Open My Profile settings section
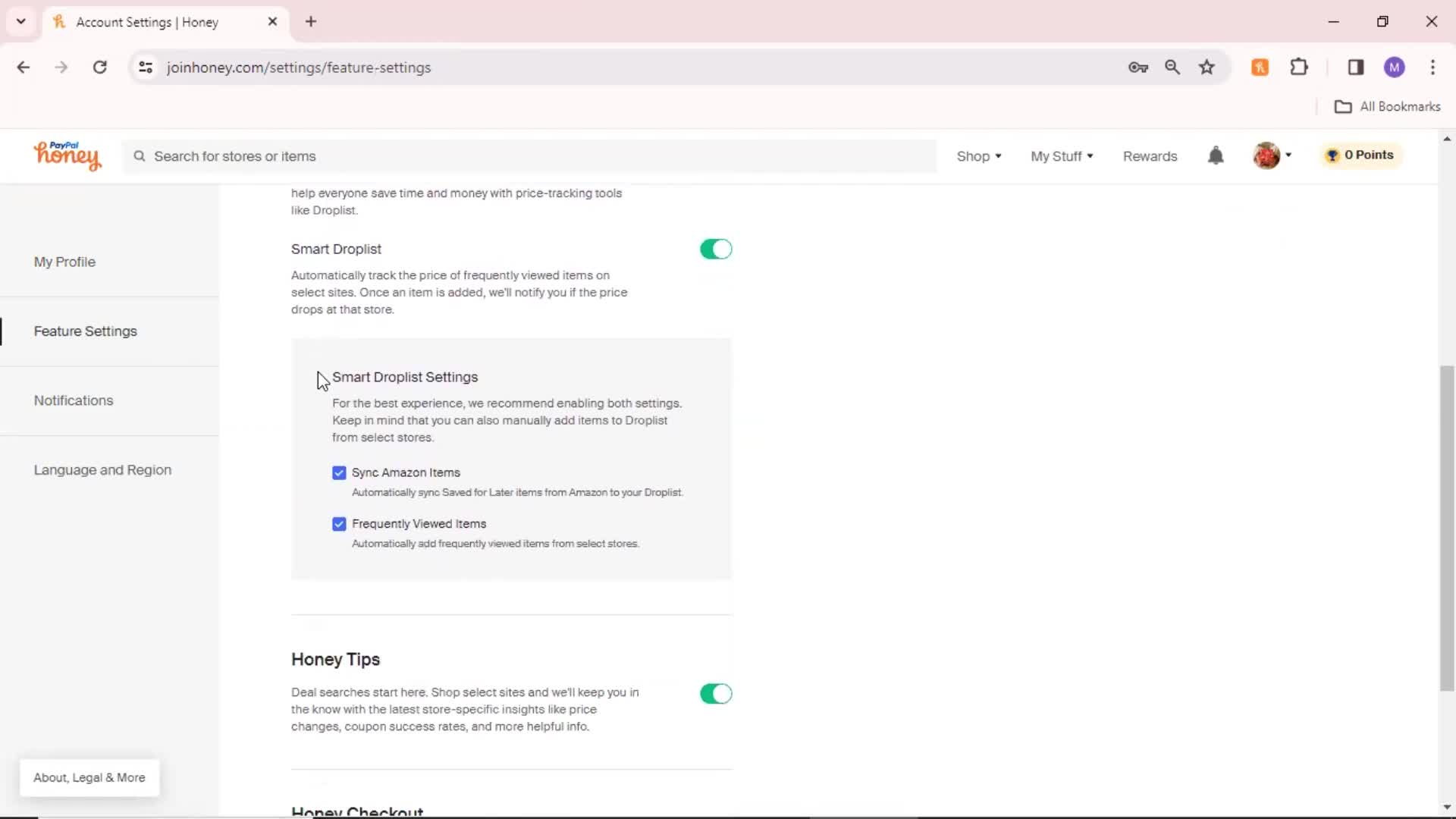Image resolution: width=1456 pixels, height=819 pixels. (64, 262)
